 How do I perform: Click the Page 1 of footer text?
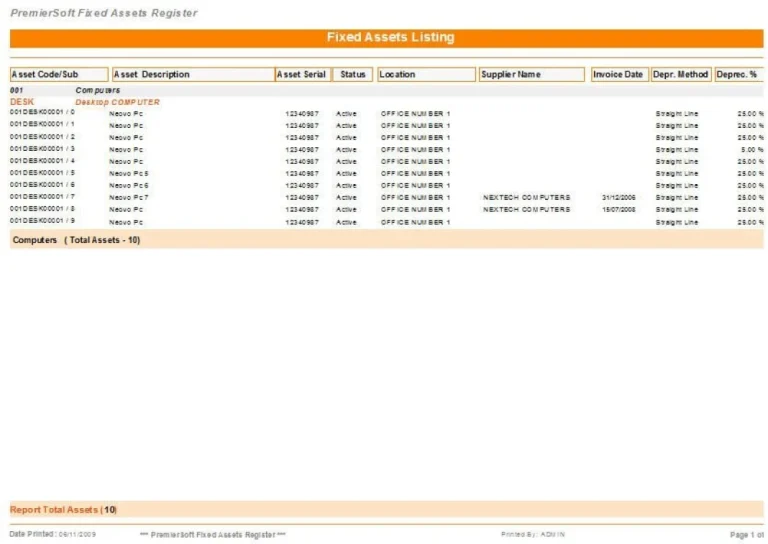(x=747, y=535)
